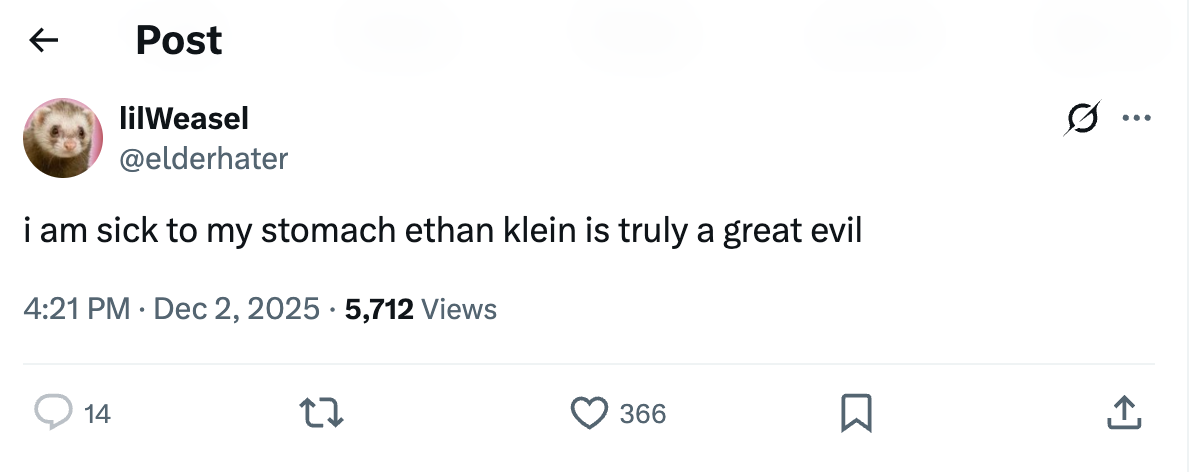
Task: Bookmark this post
Action: pos(858,412)
